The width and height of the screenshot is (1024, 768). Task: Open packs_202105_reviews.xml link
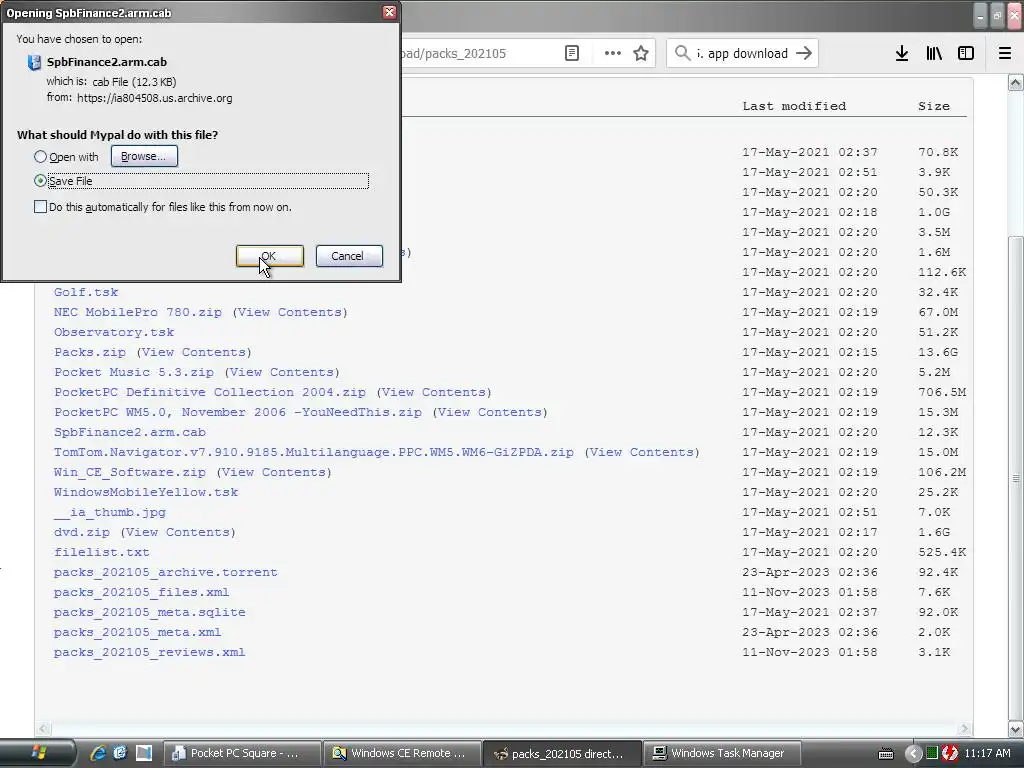[150, 652]
